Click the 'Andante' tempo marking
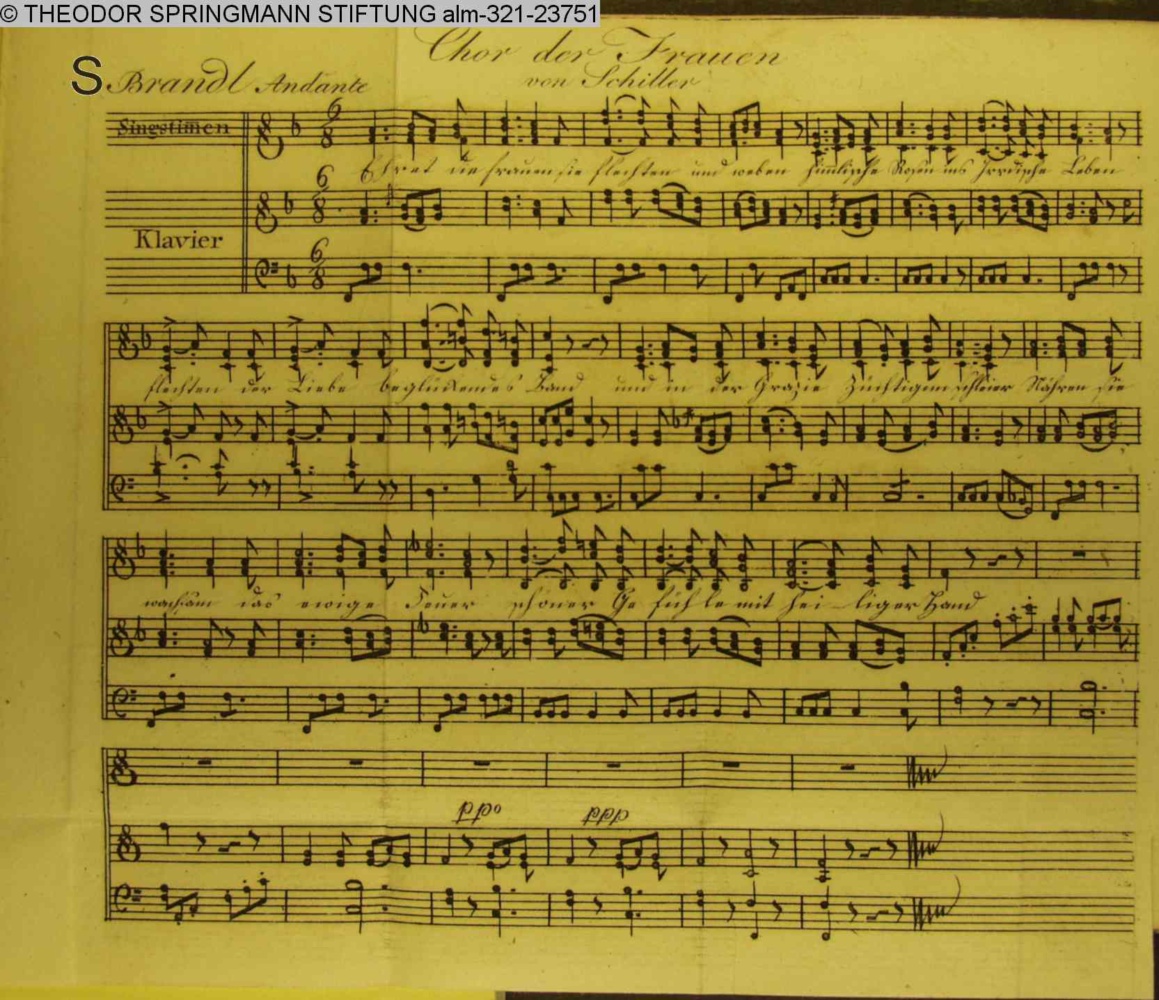The image size is (1159, 1000). coord(312,86)
